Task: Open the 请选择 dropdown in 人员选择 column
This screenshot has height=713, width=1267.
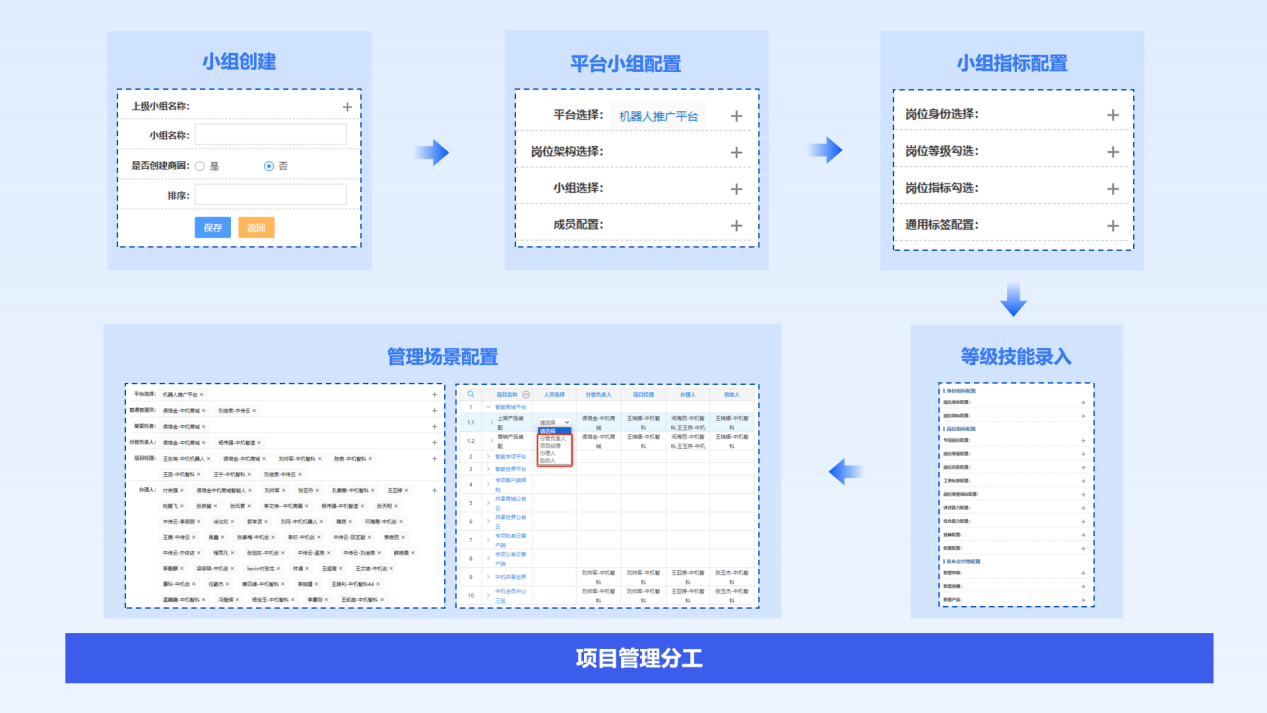Action: point(554,423)
